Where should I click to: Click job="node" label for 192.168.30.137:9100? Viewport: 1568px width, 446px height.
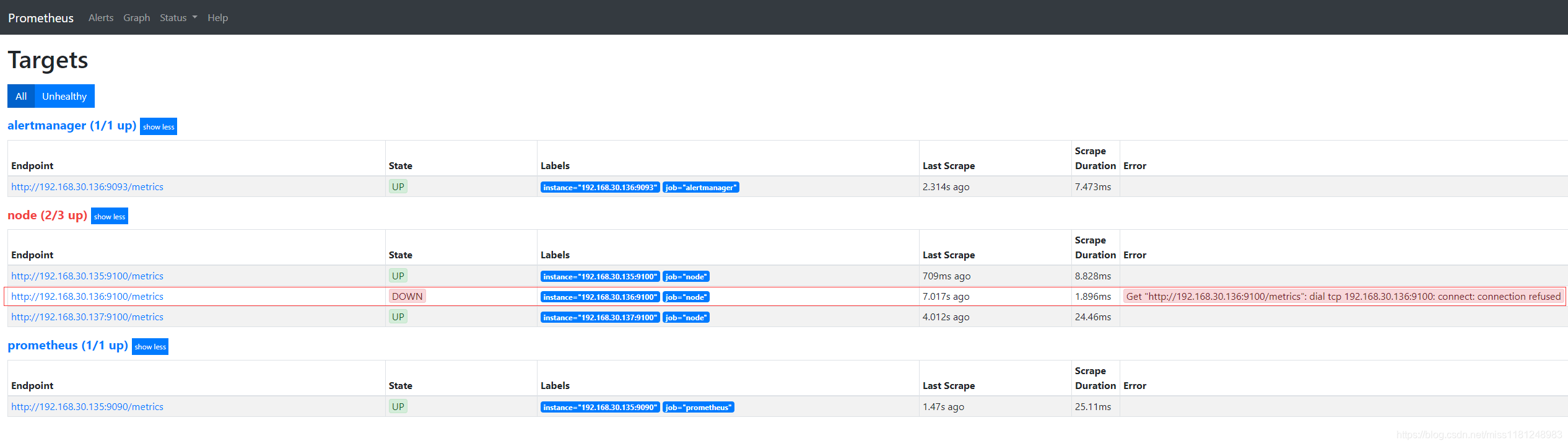(x=686, y=318)
